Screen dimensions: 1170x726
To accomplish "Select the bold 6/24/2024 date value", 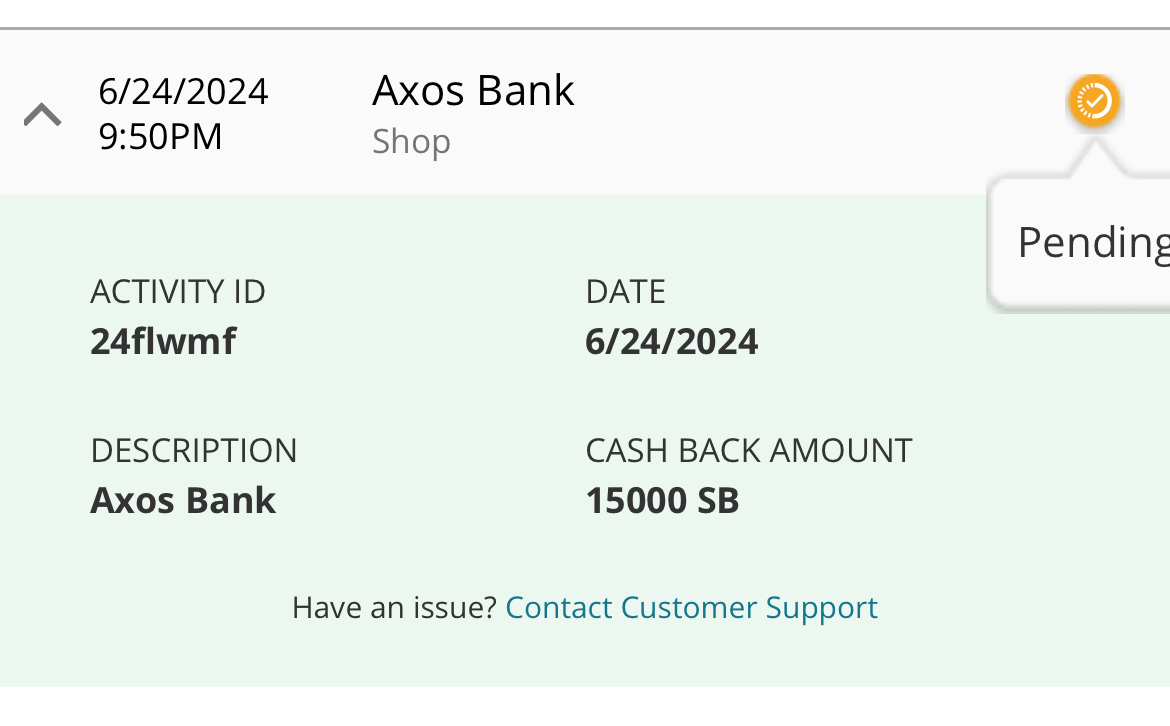I will tap(672, 342).
